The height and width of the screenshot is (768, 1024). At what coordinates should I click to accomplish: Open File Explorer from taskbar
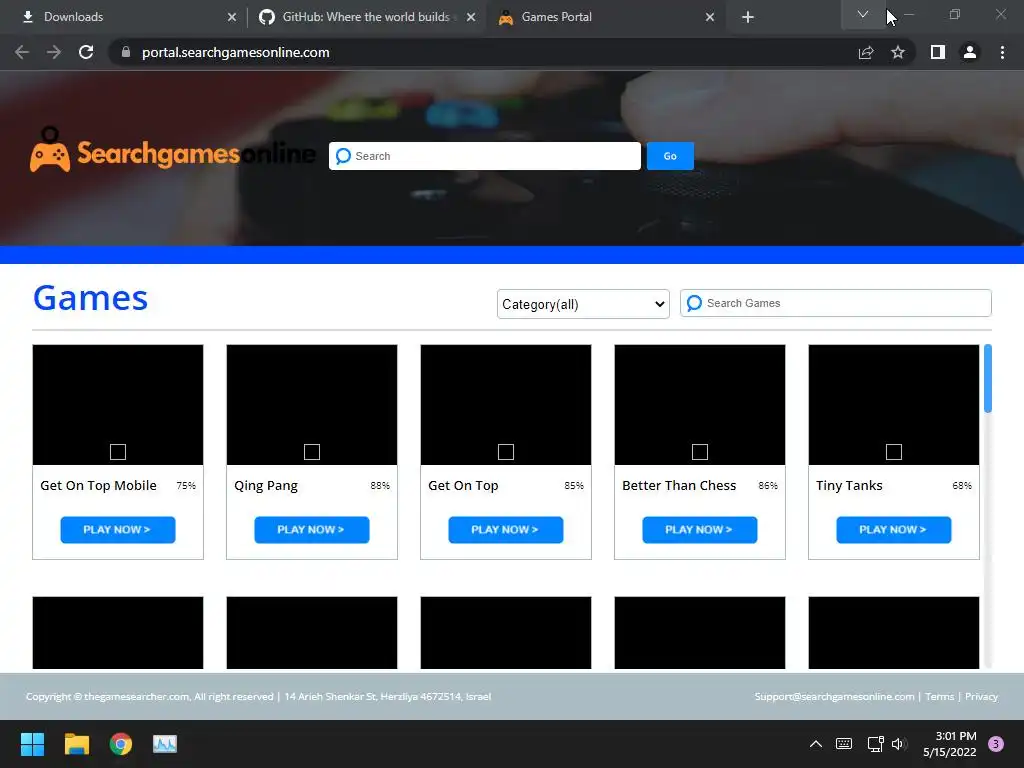[76, 744]
